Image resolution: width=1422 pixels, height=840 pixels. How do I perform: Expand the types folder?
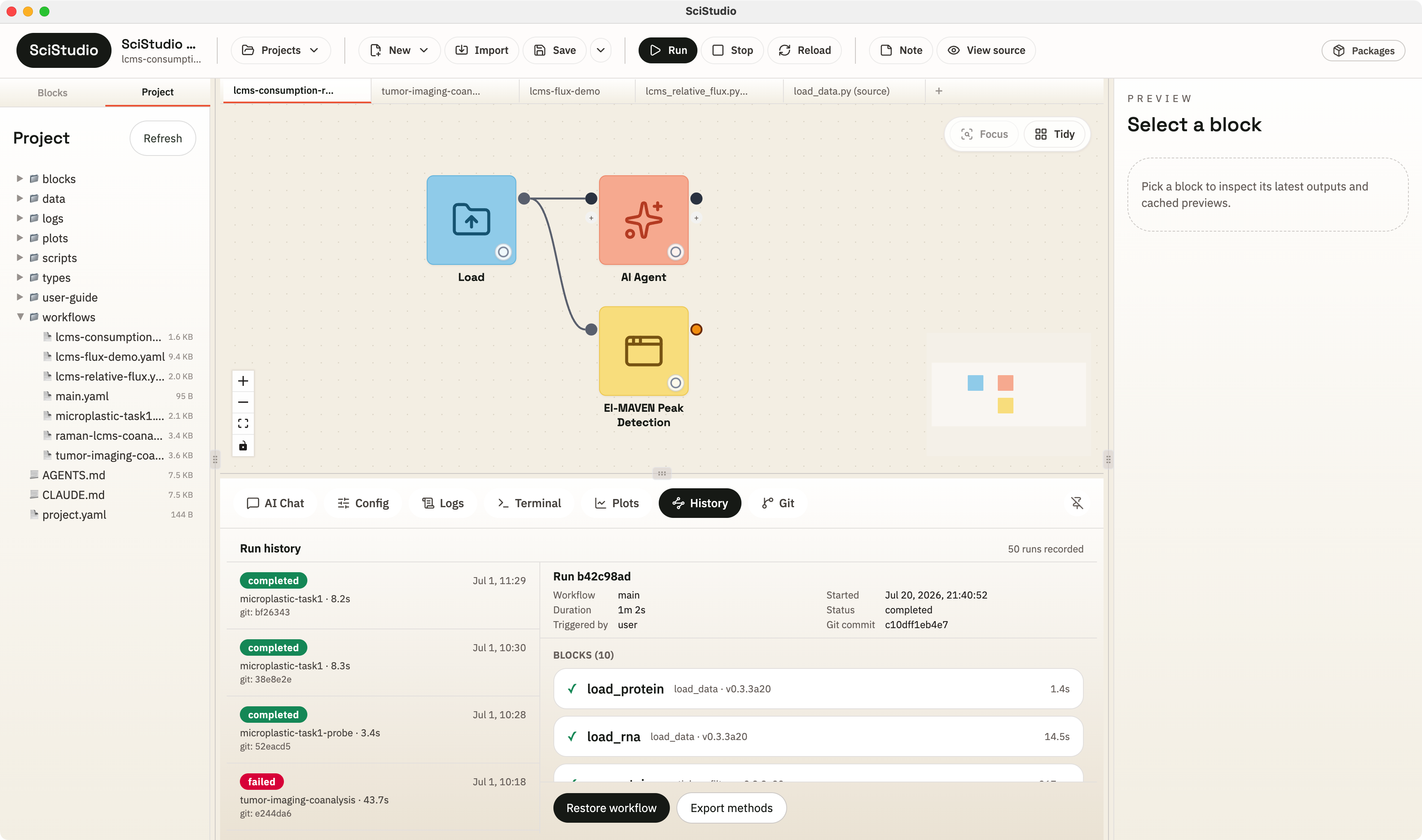pyautogui.click(x=20, y=278)
